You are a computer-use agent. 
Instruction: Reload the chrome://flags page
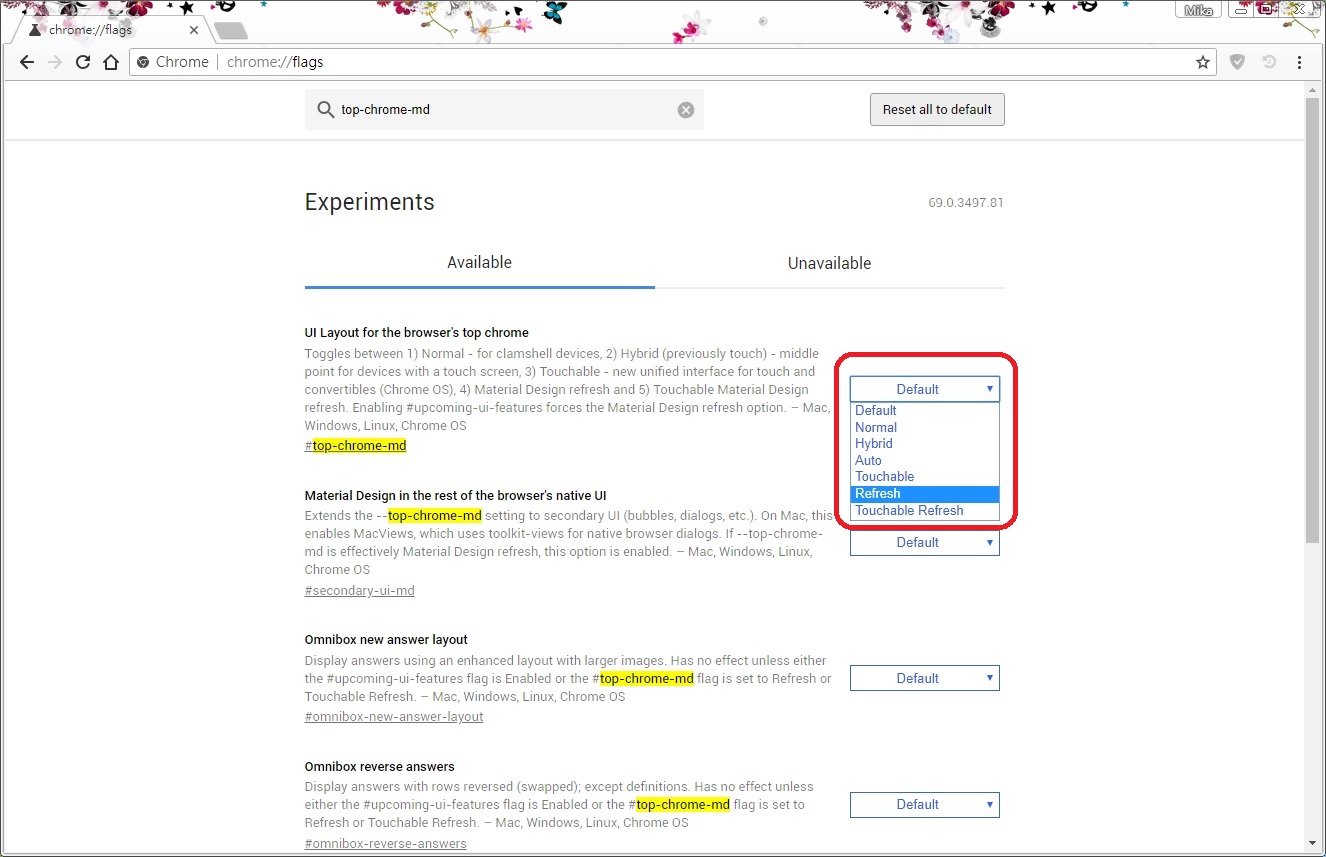(83, 62)
